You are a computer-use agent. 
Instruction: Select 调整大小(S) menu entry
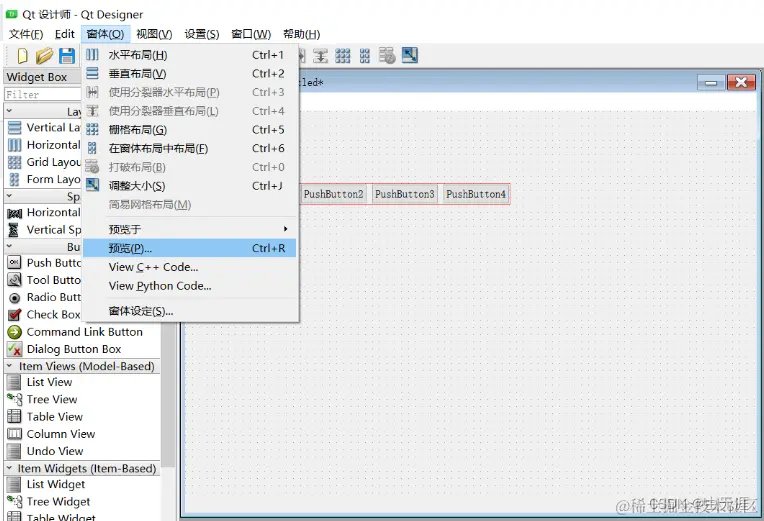190,186
